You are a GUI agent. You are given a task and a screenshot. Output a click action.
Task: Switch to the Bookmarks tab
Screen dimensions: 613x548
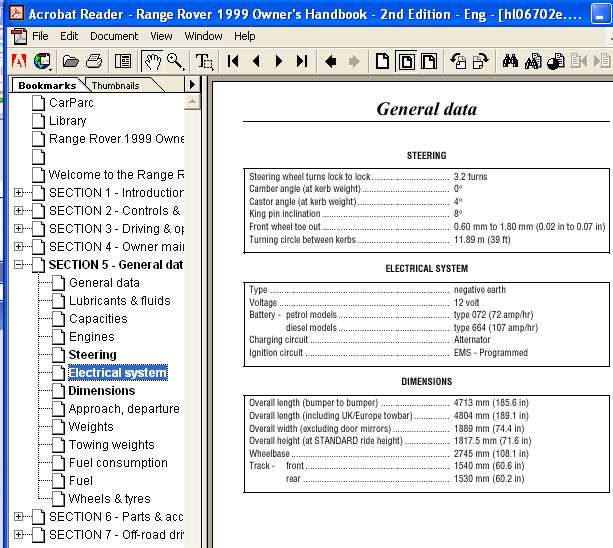[47, 85]
